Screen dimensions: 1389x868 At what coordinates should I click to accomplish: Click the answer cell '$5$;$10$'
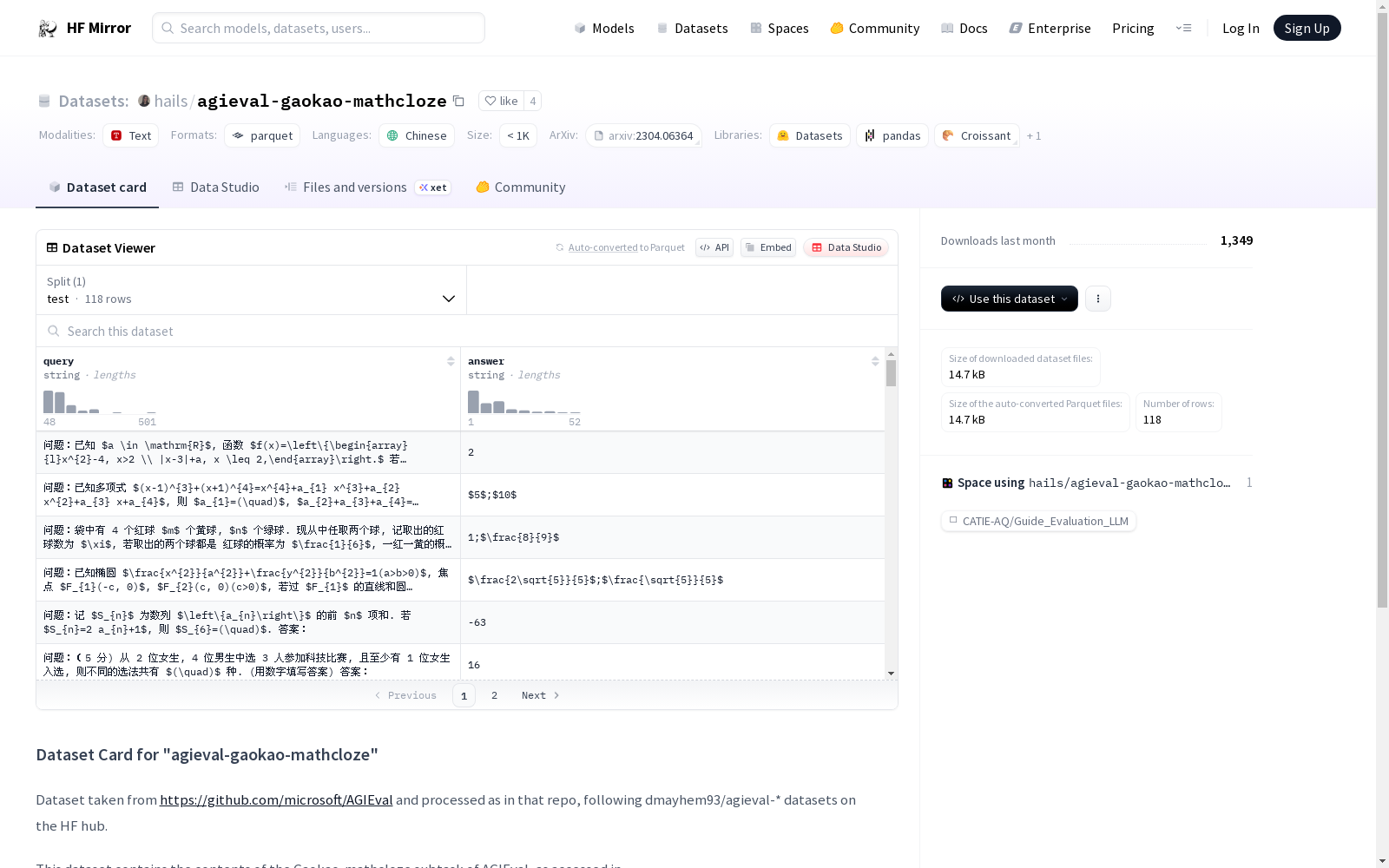[673, 495]
